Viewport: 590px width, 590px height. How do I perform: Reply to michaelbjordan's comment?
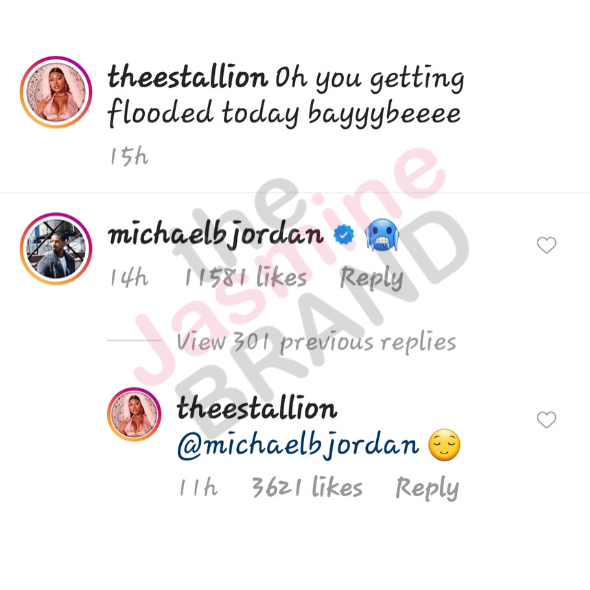click(371, 278)
